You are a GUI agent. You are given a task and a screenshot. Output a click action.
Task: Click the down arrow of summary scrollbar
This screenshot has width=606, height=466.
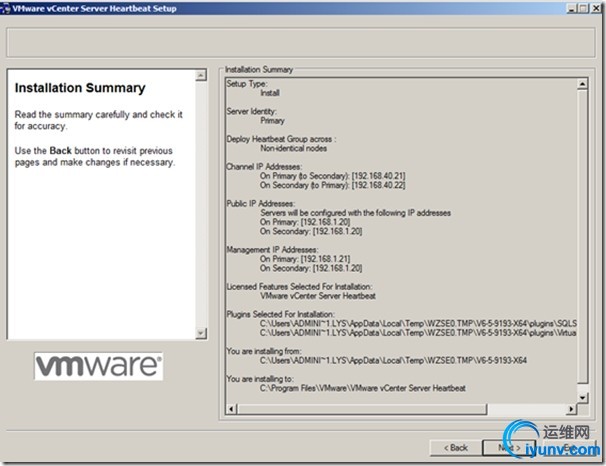pos(582,398)
